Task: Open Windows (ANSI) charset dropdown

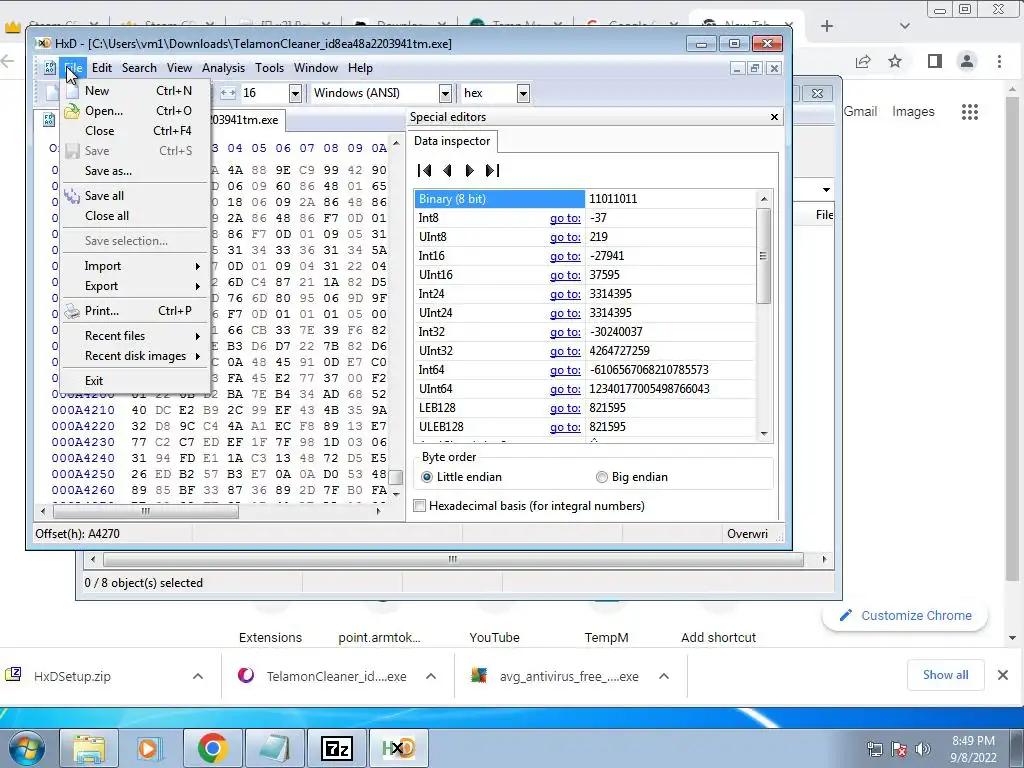Action: click(x=445, y=93)
